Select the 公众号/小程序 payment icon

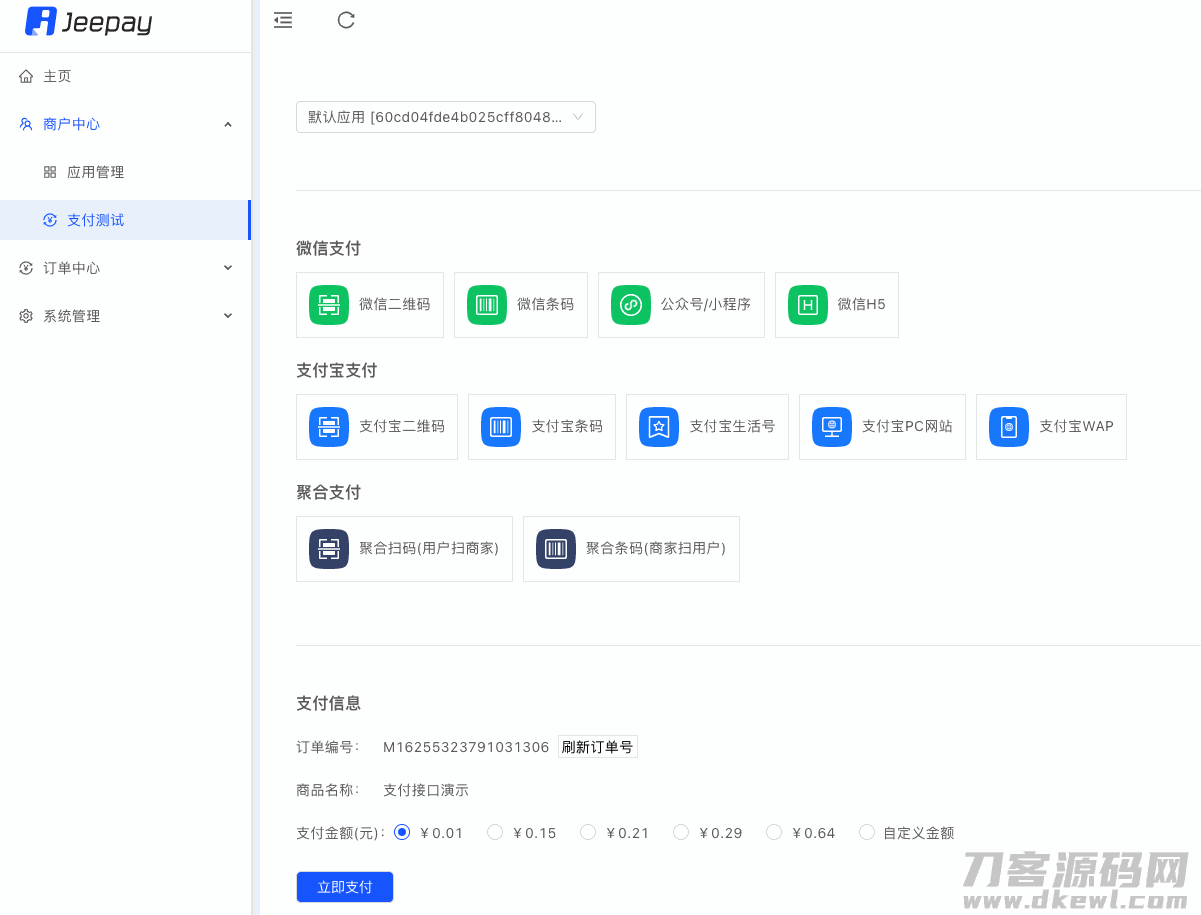point(631,305)
